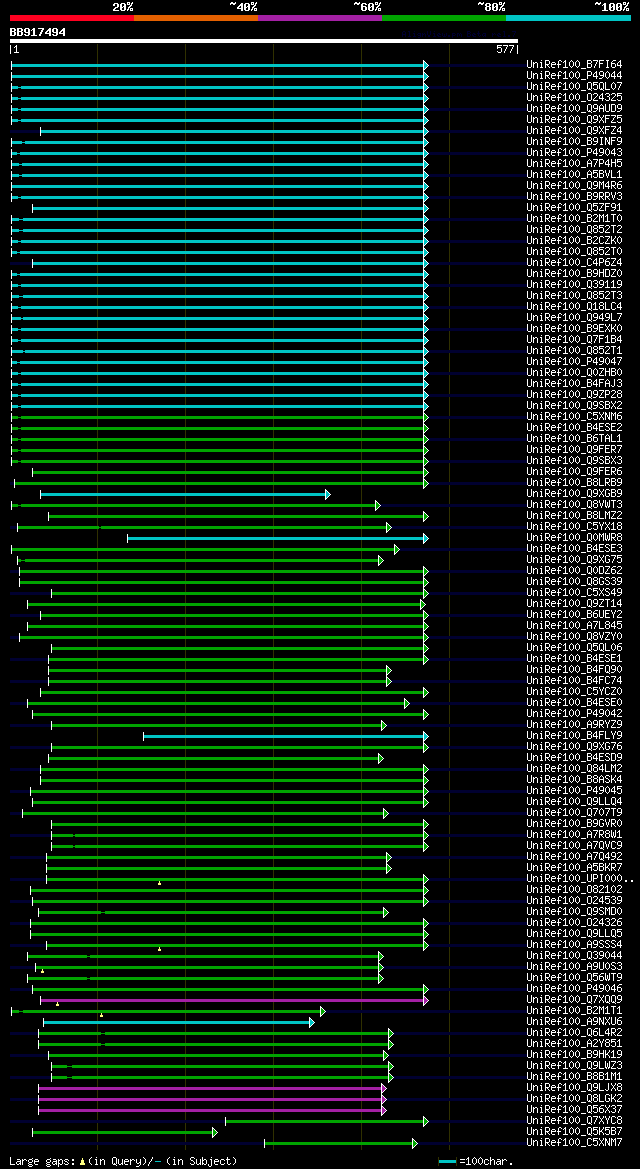Select the truncated UniRef100_UPI000.. label
640x1169 pixels.
coord(580,878)
